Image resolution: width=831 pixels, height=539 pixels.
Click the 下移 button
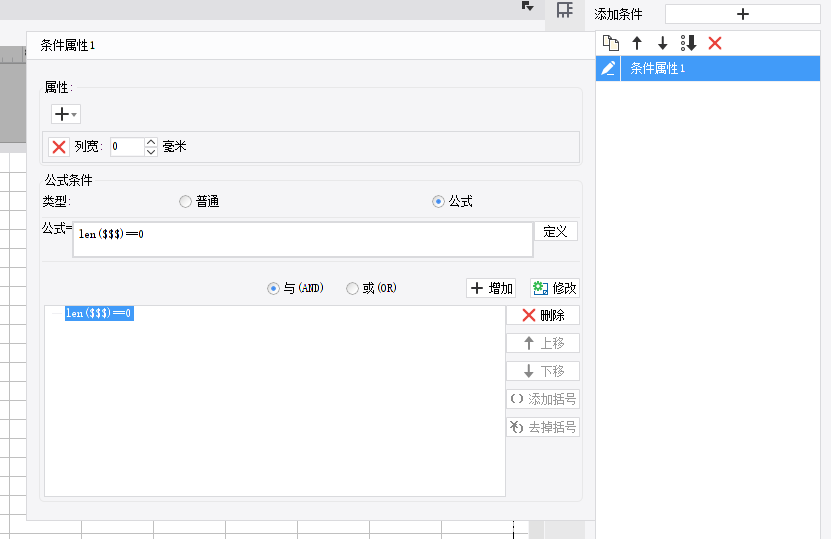coord(543,371)
